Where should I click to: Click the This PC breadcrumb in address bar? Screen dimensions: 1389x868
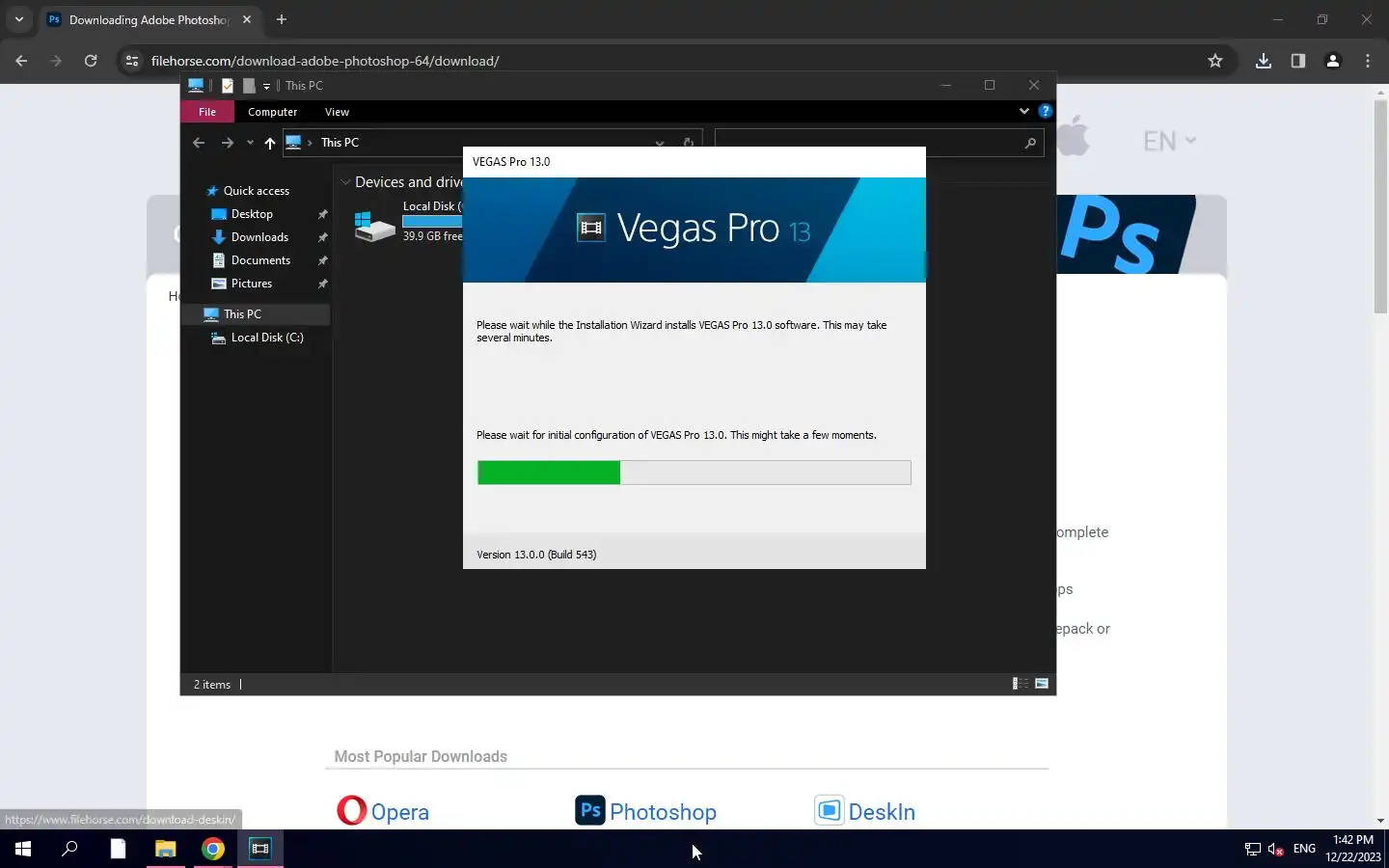340,143
